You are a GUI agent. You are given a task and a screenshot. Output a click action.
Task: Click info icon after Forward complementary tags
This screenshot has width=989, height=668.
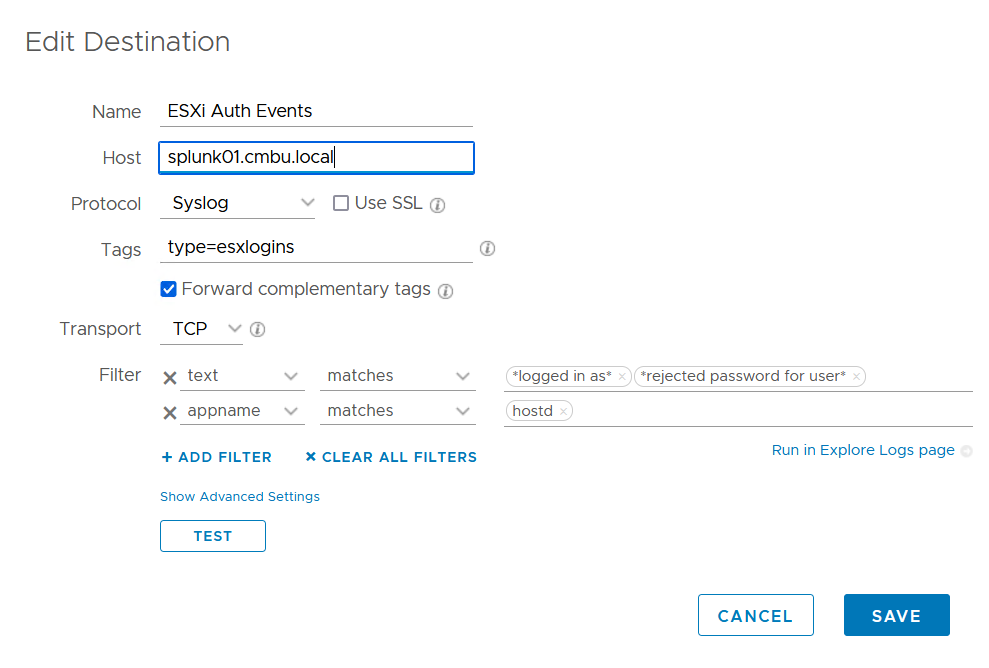click(x=446, y=291)
